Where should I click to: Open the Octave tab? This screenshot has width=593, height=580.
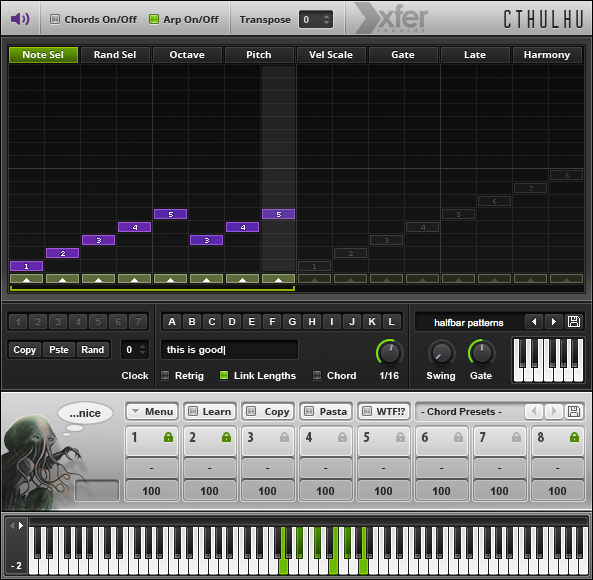187,54
